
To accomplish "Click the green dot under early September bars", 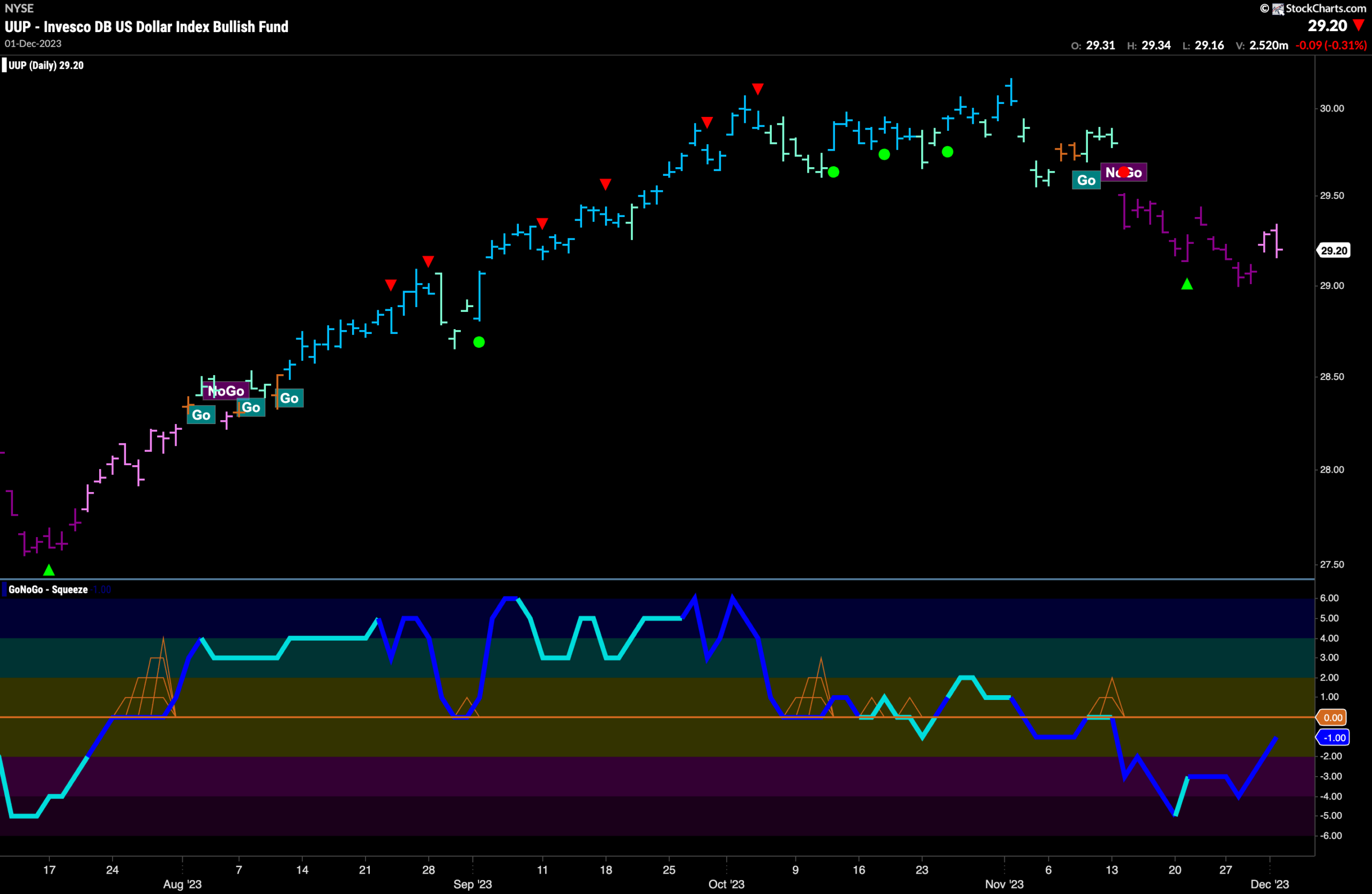I will (x=479, y=342).
